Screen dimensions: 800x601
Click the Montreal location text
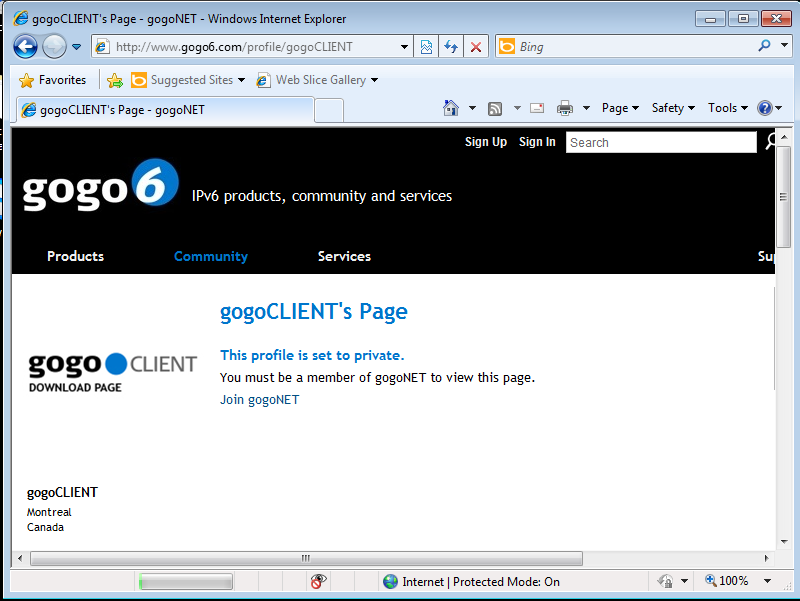[x=49, y=512]
